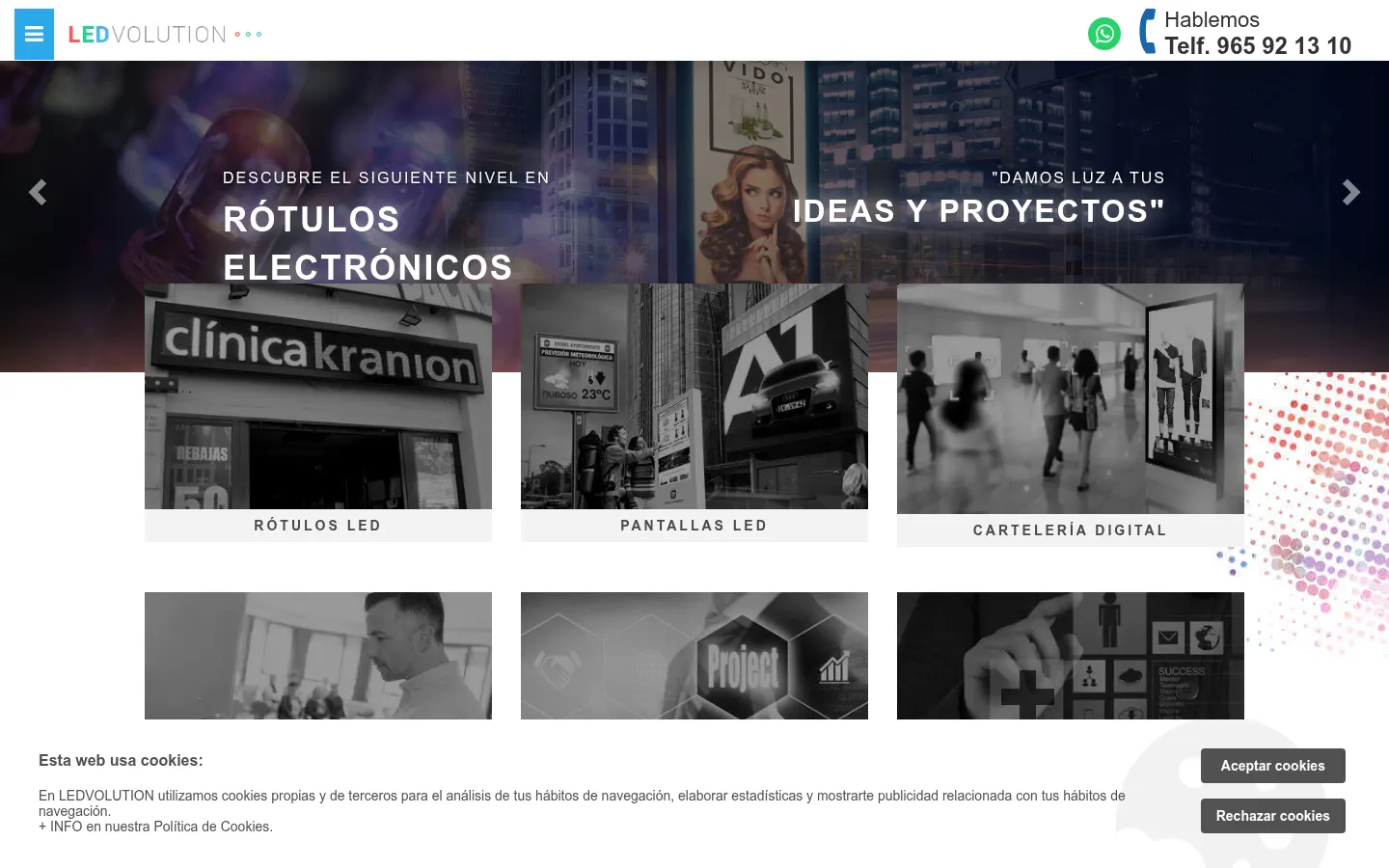
Task: Open WhatsApp chat icon
Action: (1104, 34)
